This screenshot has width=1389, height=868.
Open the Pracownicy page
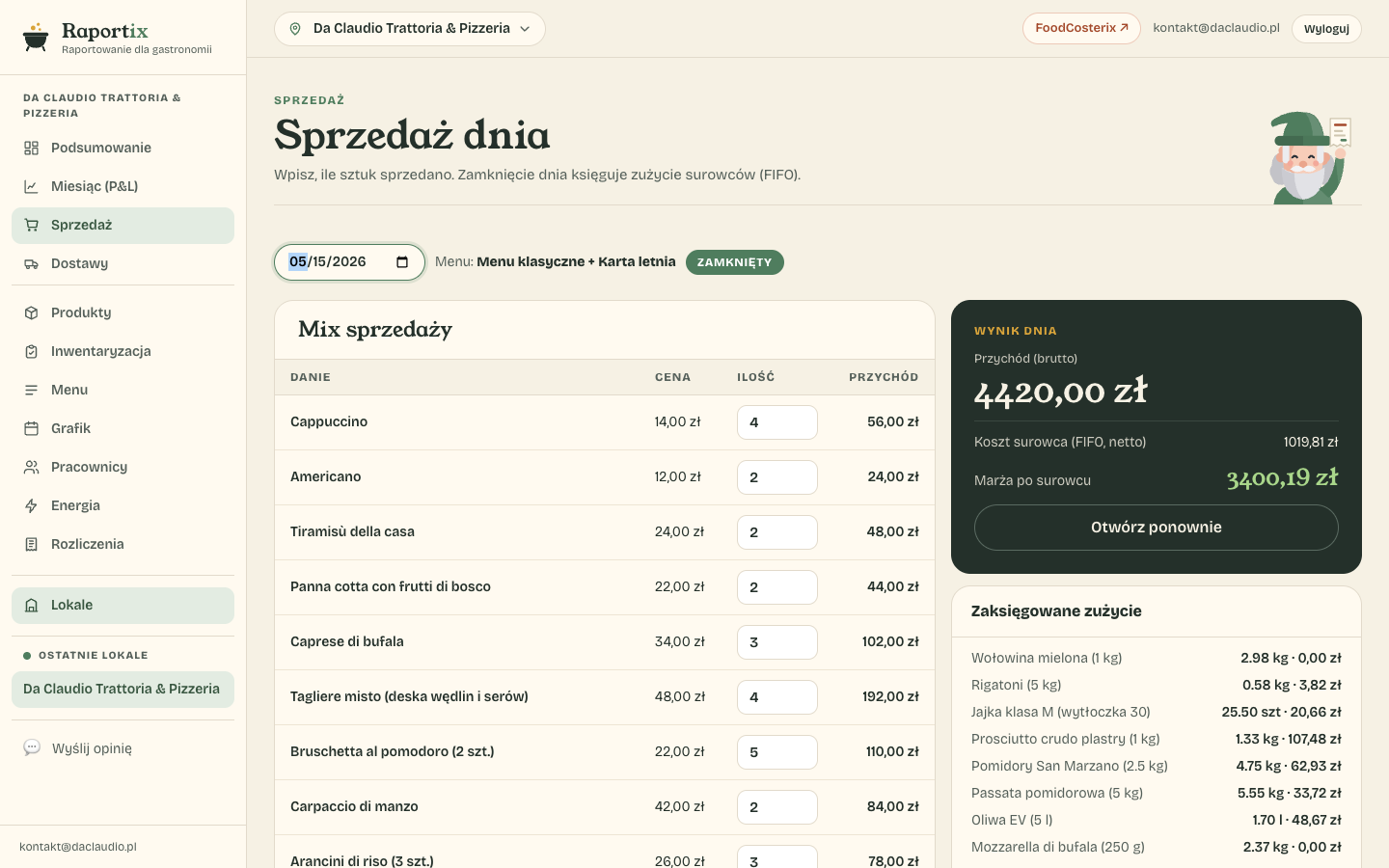pyautogui.click(x=123, y=467)
